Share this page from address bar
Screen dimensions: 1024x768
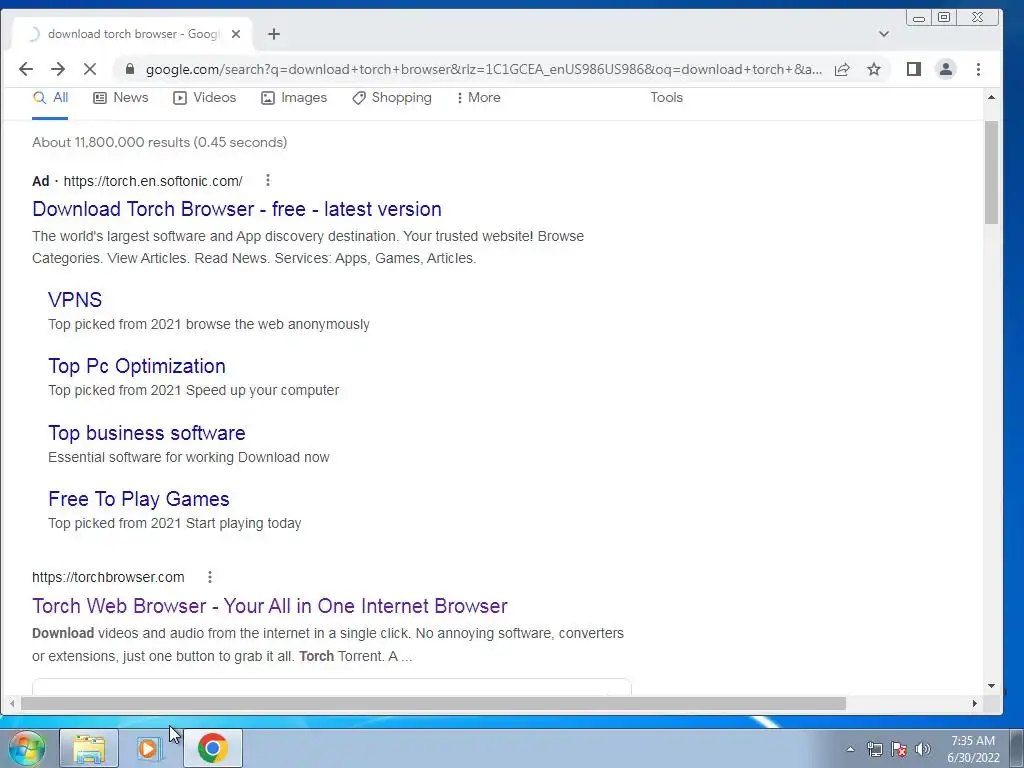tap(842, 69)
